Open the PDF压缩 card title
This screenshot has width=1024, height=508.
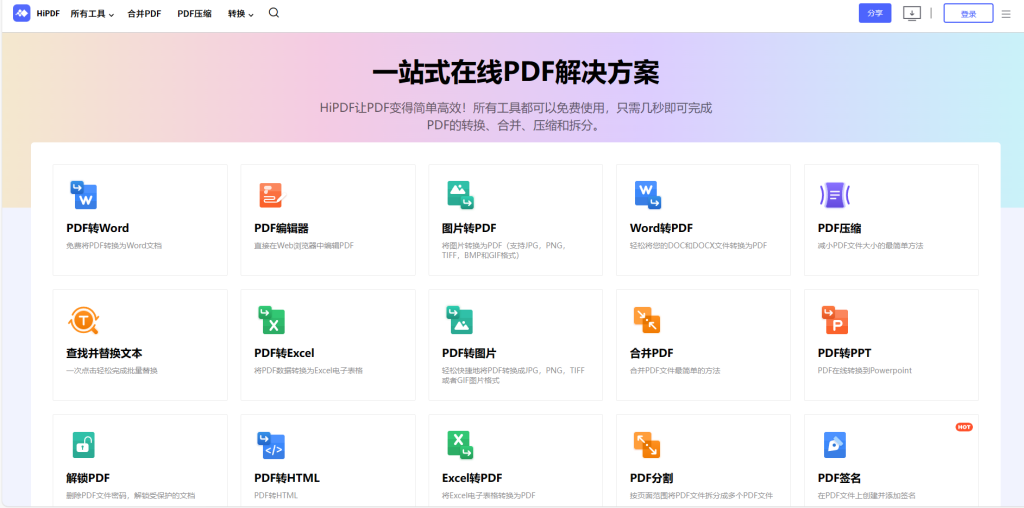tap(839, 229)
